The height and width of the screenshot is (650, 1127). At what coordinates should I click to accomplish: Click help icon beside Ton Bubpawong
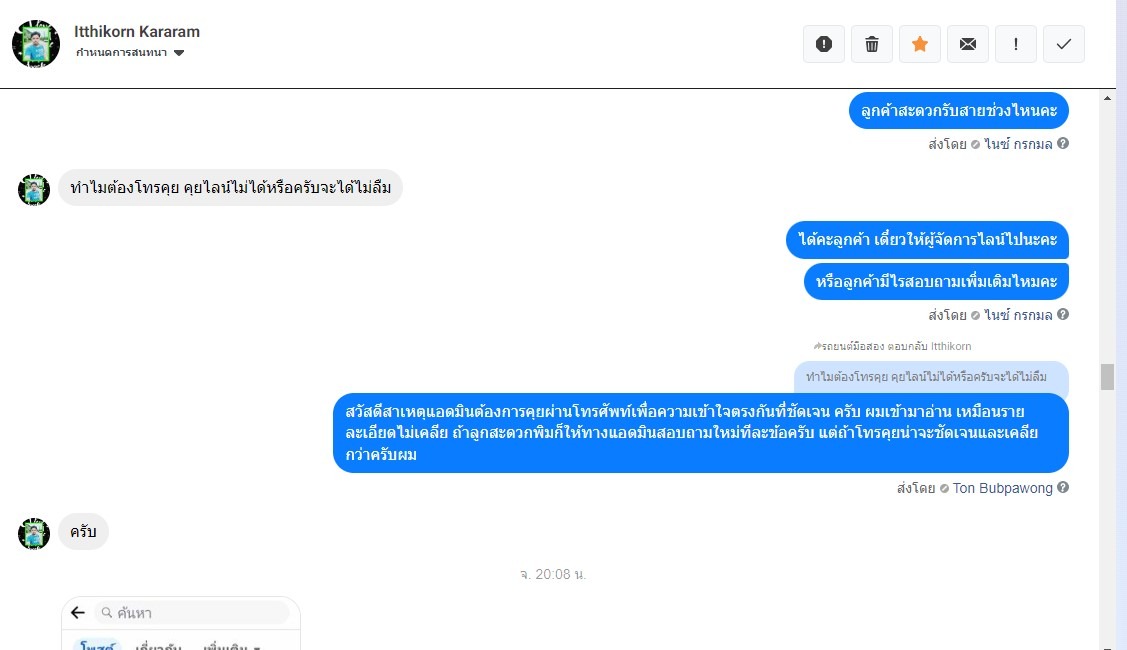point(1063,488)
